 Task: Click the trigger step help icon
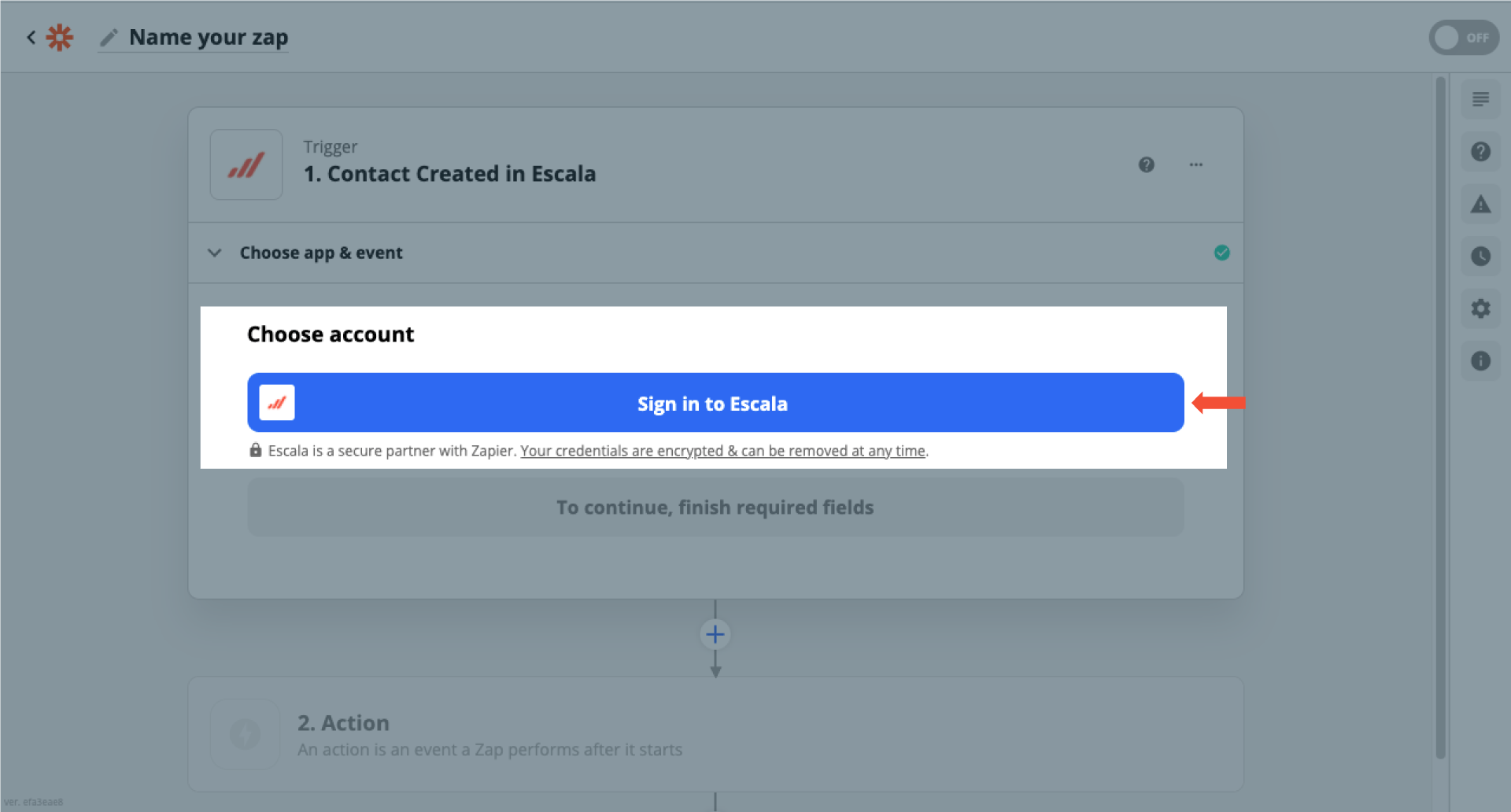[x=1146, y=164]
